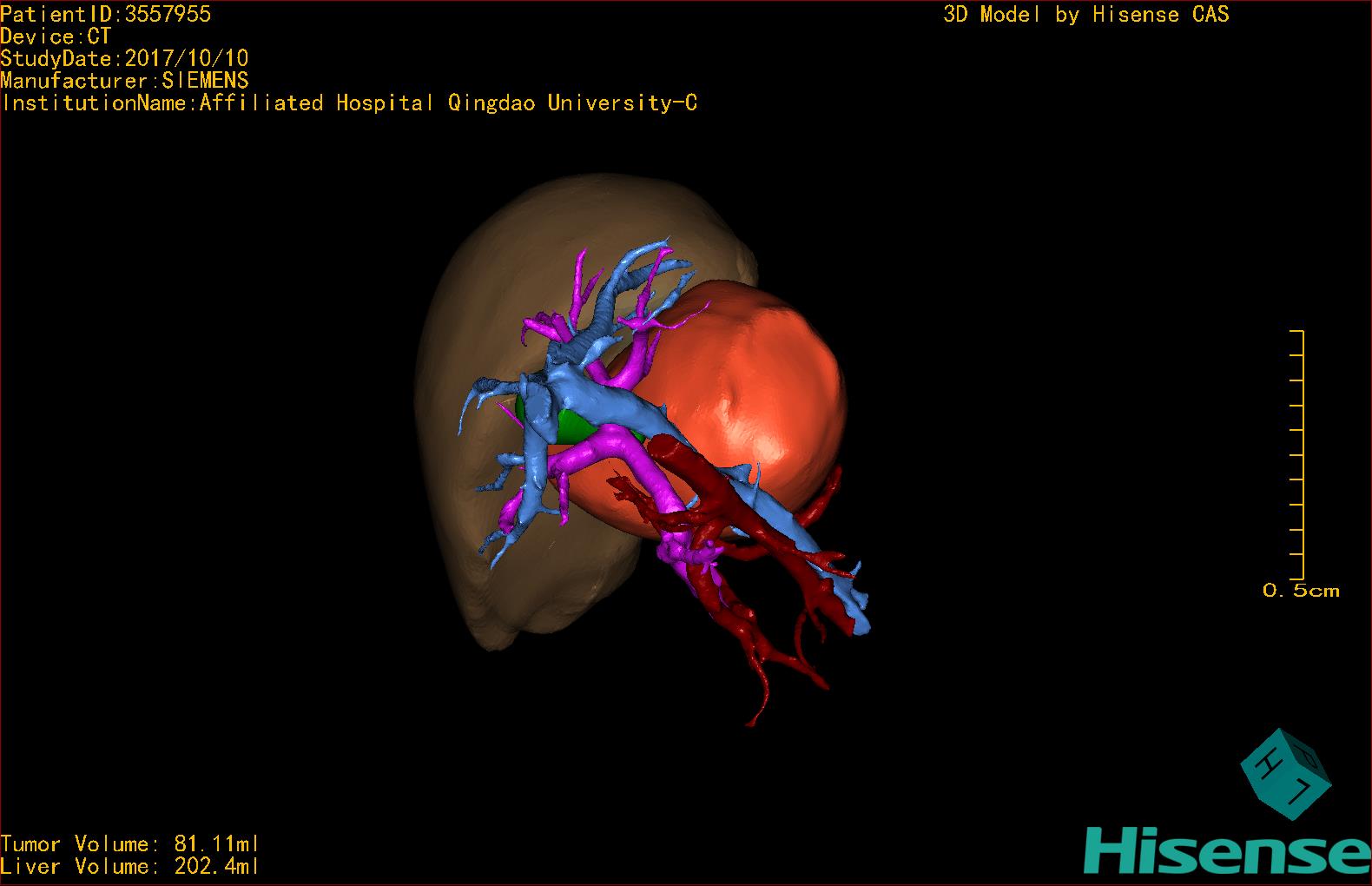Screen dimensions: 1372x886
Task: Click the "InstitutionName:Affiliated Hospital Qingdao University-C" line
Action: point(349,103)
